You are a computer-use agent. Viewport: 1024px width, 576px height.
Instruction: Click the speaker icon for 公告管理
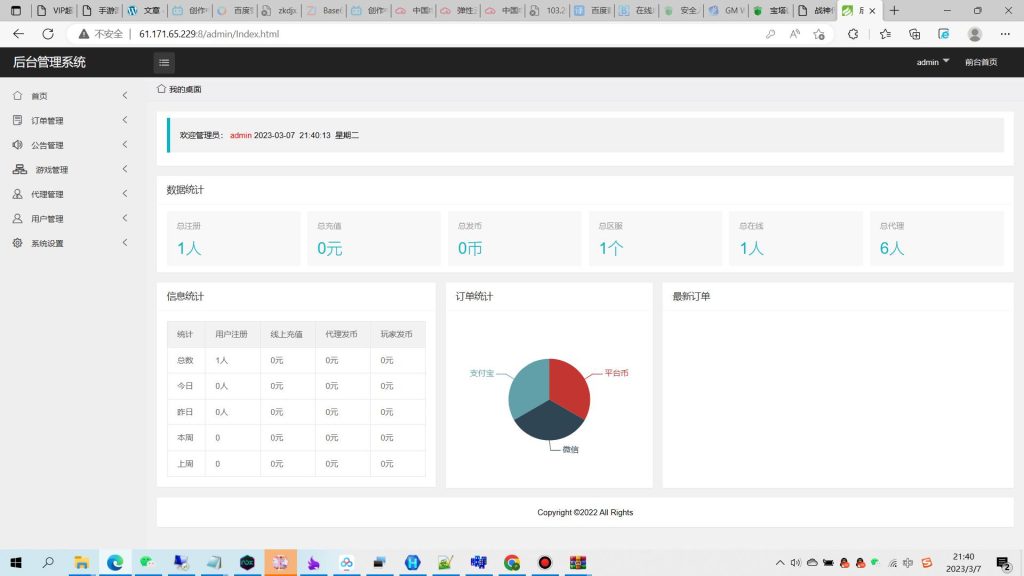[x=17, y=145]
